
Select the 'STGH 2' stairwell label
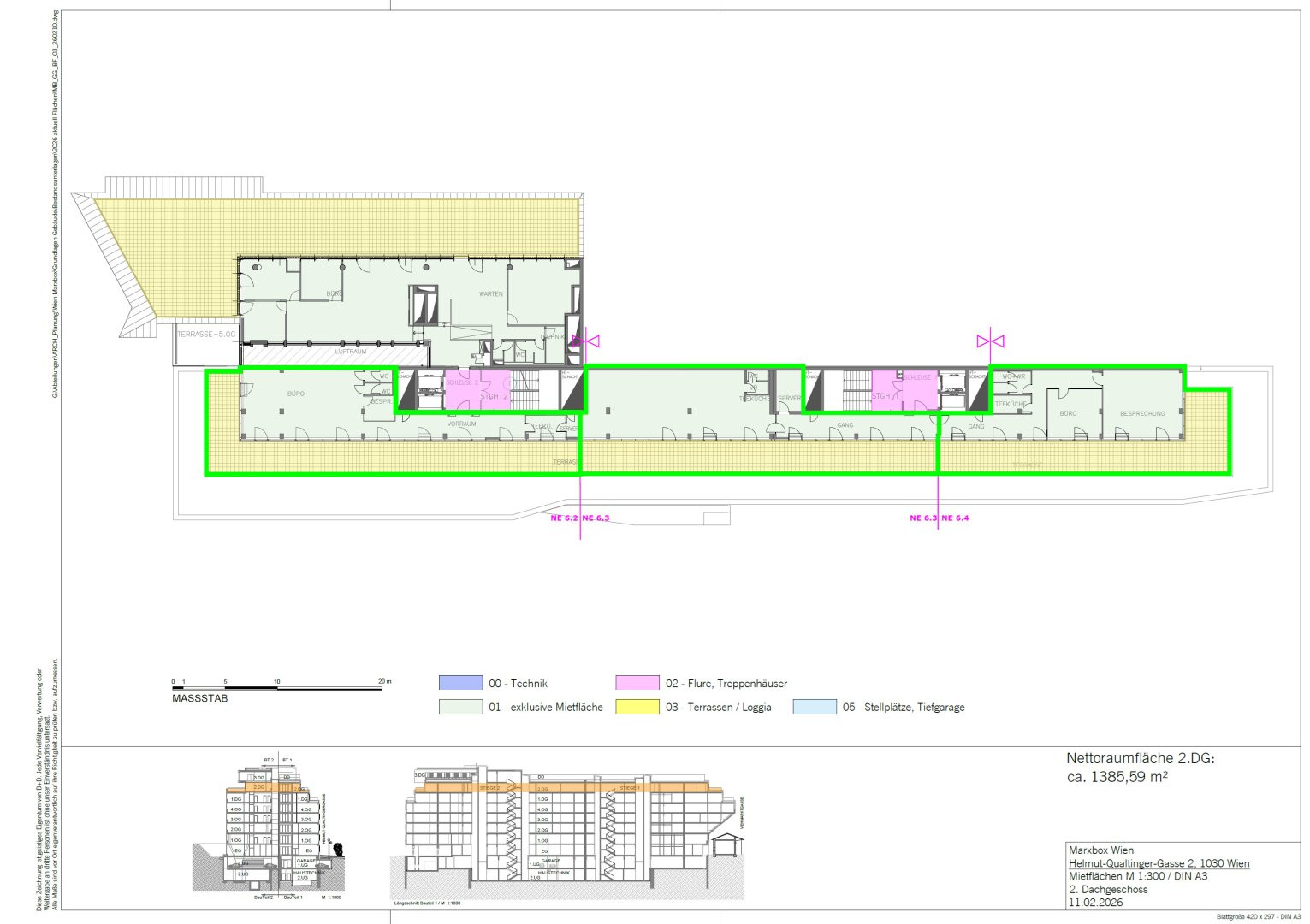[494, 397]
